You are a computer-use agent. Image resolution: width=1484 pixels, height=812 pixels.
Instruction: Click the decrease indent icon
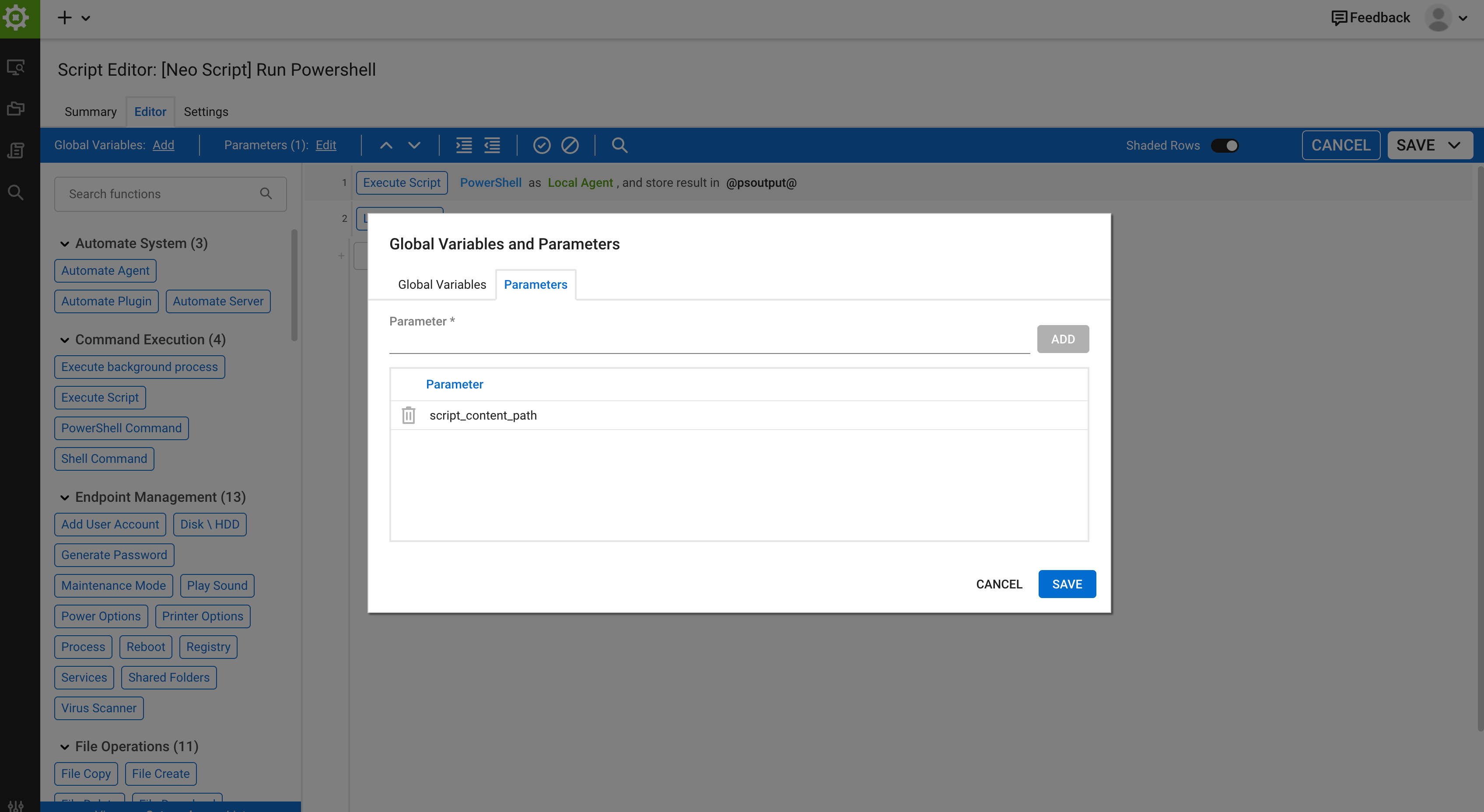pyautogui.click(x=492, y=145)
